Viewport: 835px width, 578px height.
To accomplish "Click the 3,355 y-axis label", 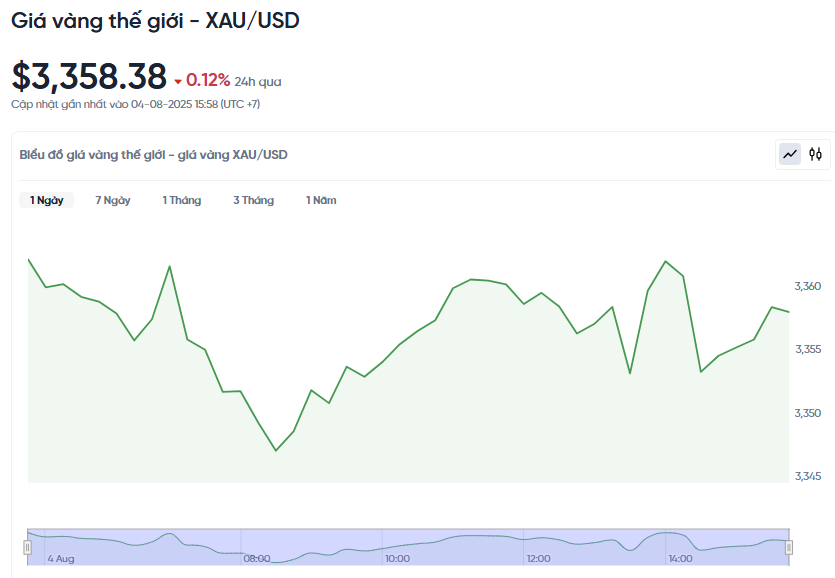I will (x=808, y=349).
